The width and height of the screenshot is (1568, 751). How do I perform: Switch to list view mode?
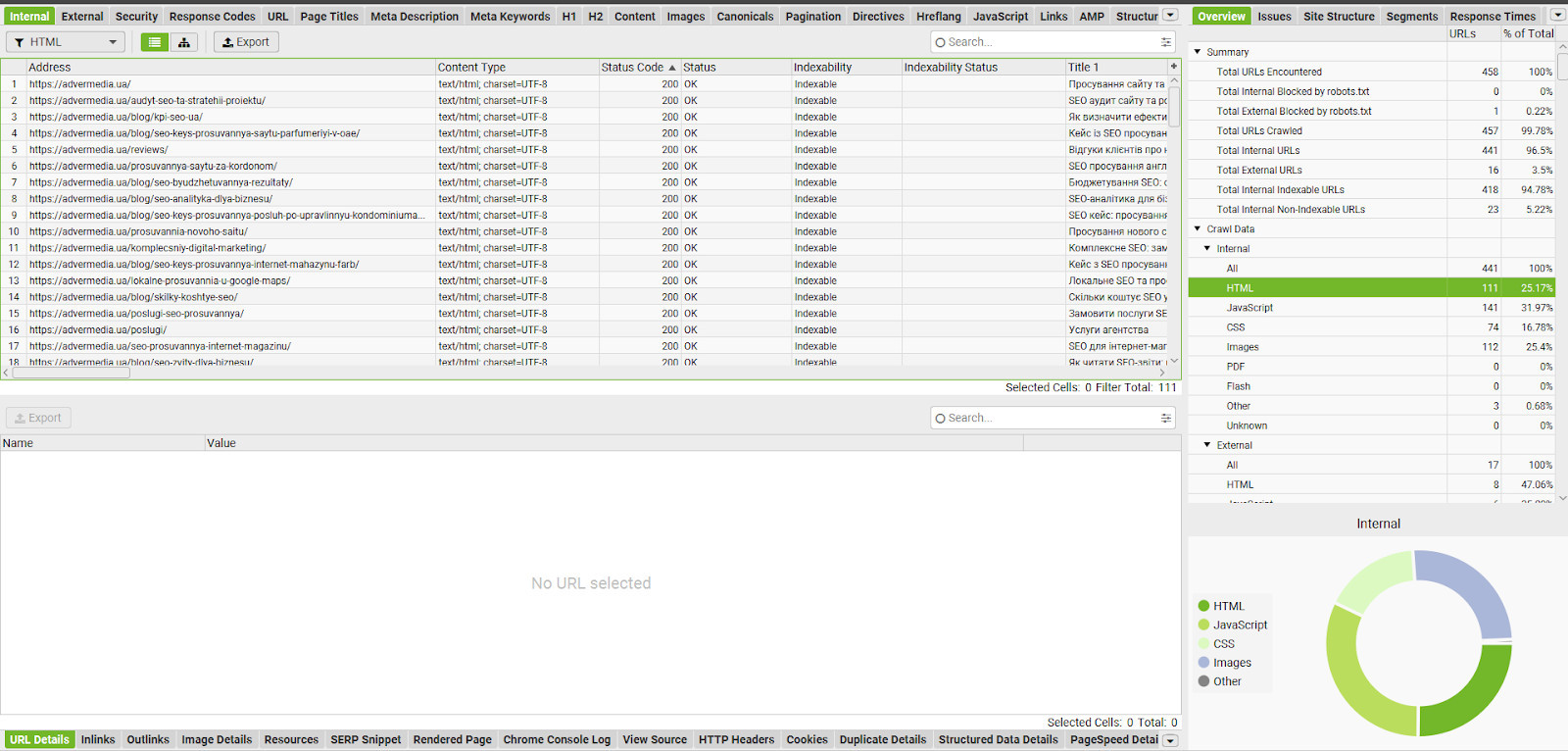click(x=155, y=42)
